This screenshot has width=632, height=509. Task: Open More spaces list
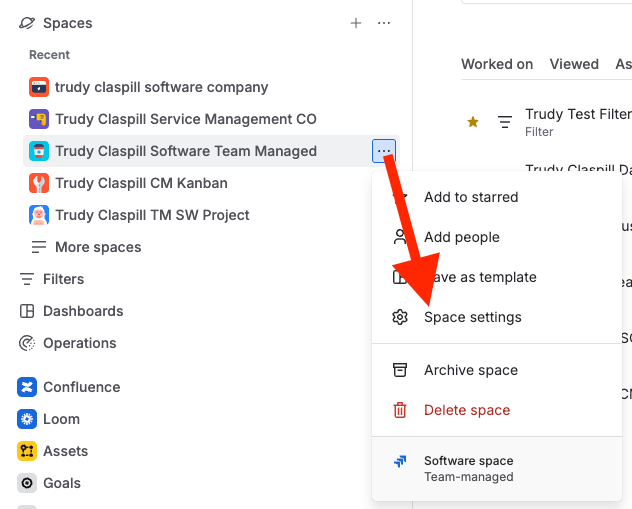tap(98, 247)
